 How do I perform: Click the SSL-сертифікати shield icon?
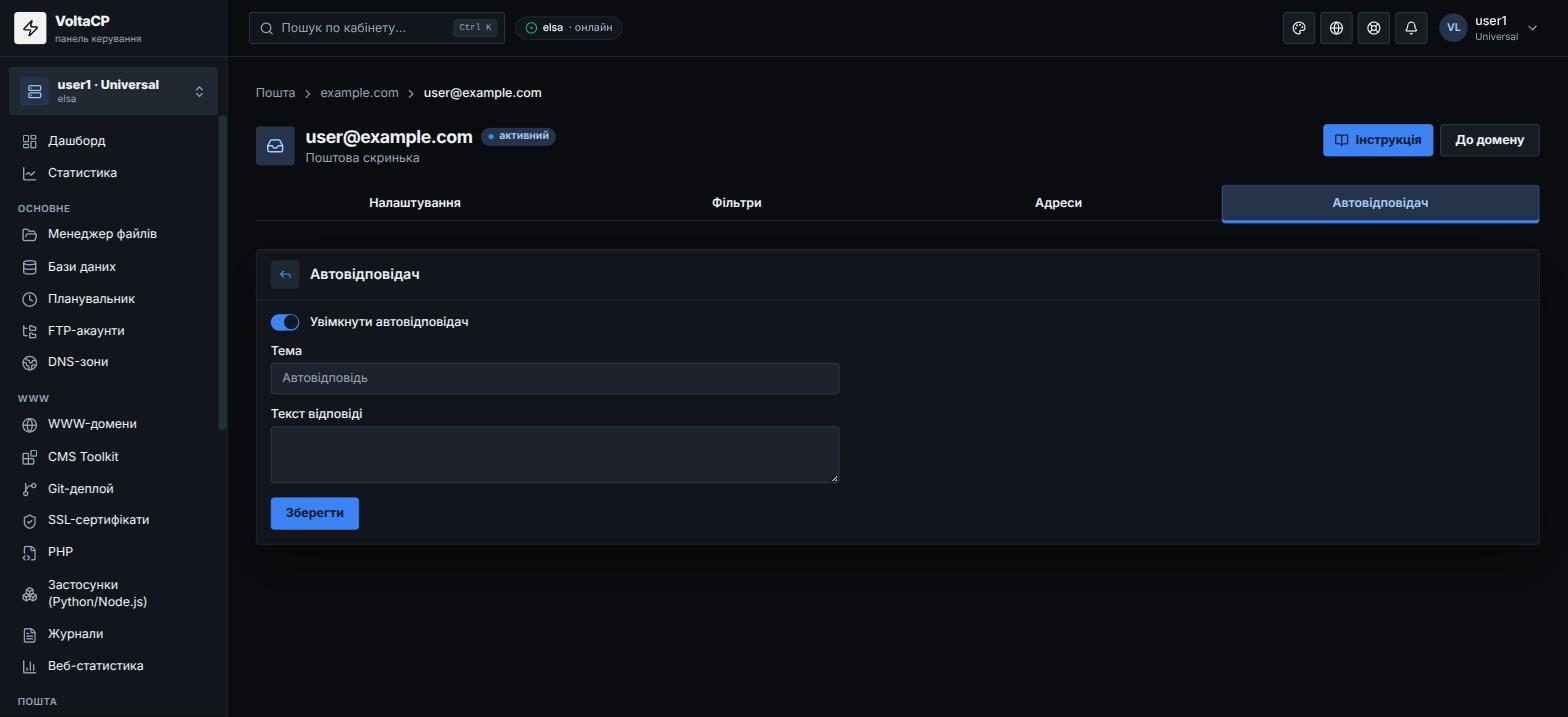click(x=30, y=521)
